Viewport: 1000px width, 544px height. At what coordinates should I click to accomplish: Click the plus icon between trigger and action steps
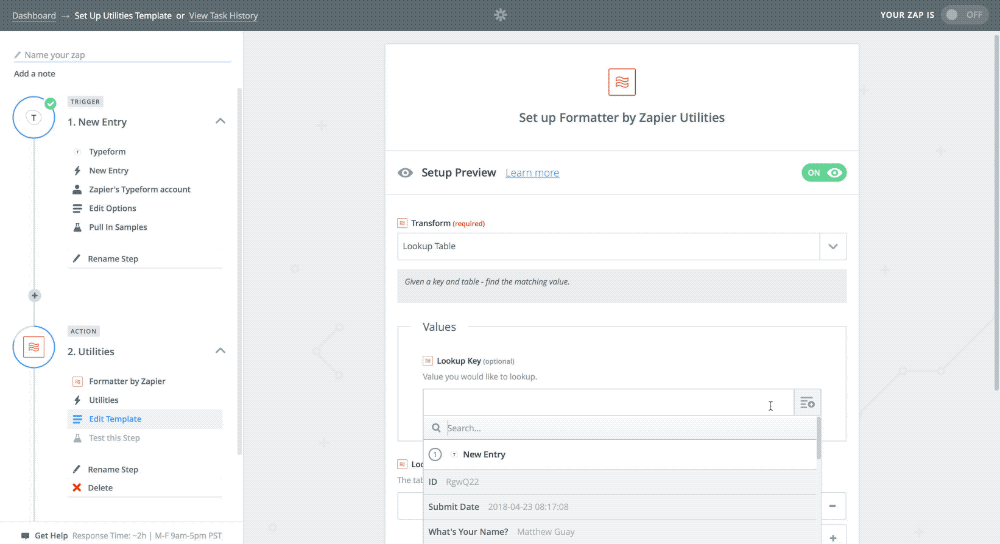pos(34,295)
